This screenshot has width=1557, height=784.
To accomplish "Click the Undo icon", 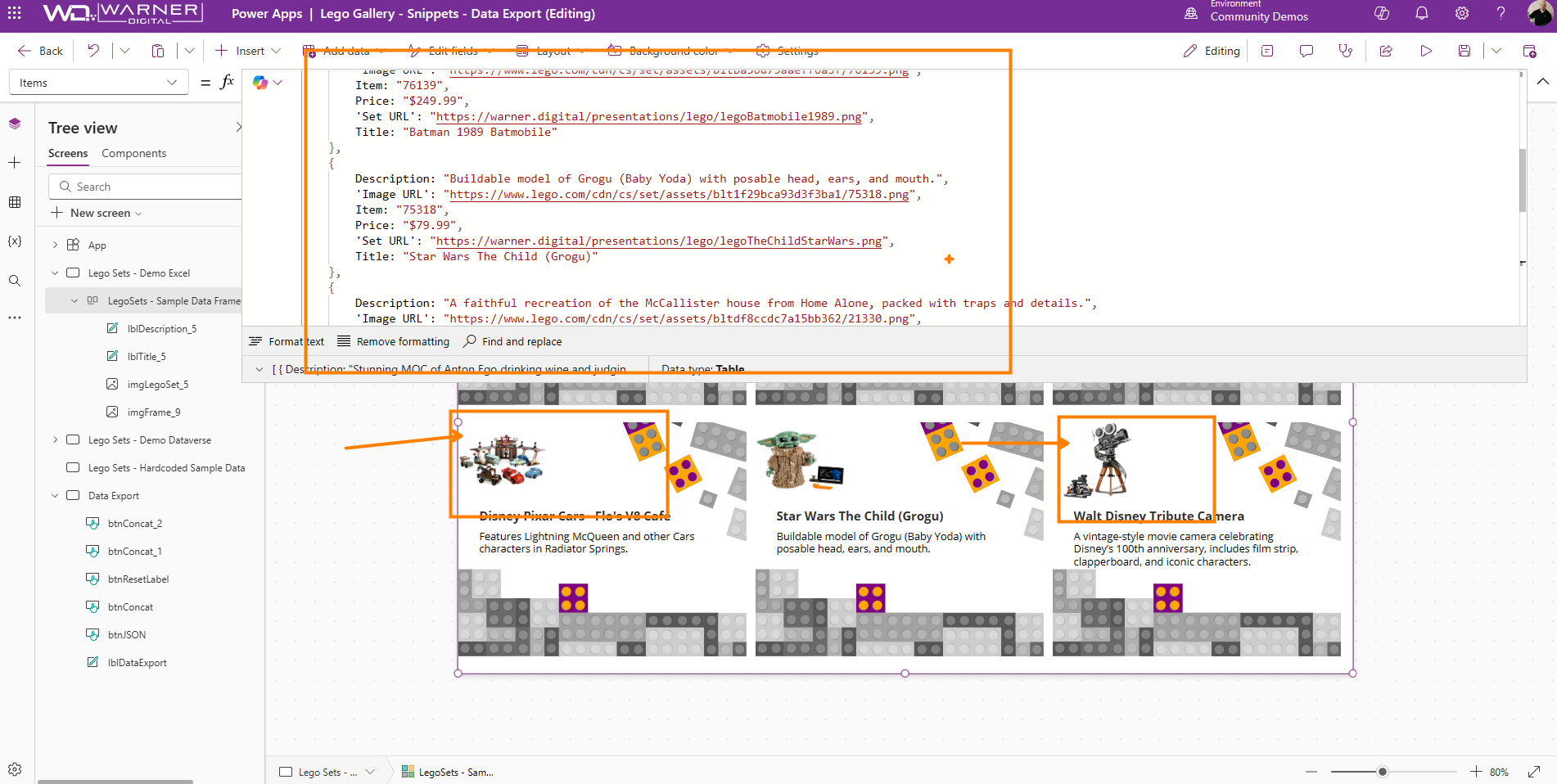I will pyautogui.click(x=93, y=51).
